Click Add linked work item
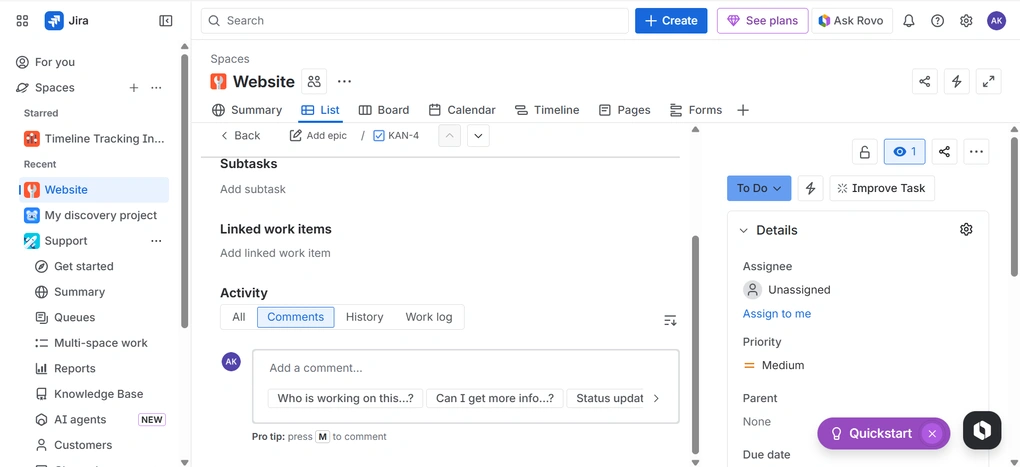The width and height of the screenshot is (1020, 467). (275, 253)
